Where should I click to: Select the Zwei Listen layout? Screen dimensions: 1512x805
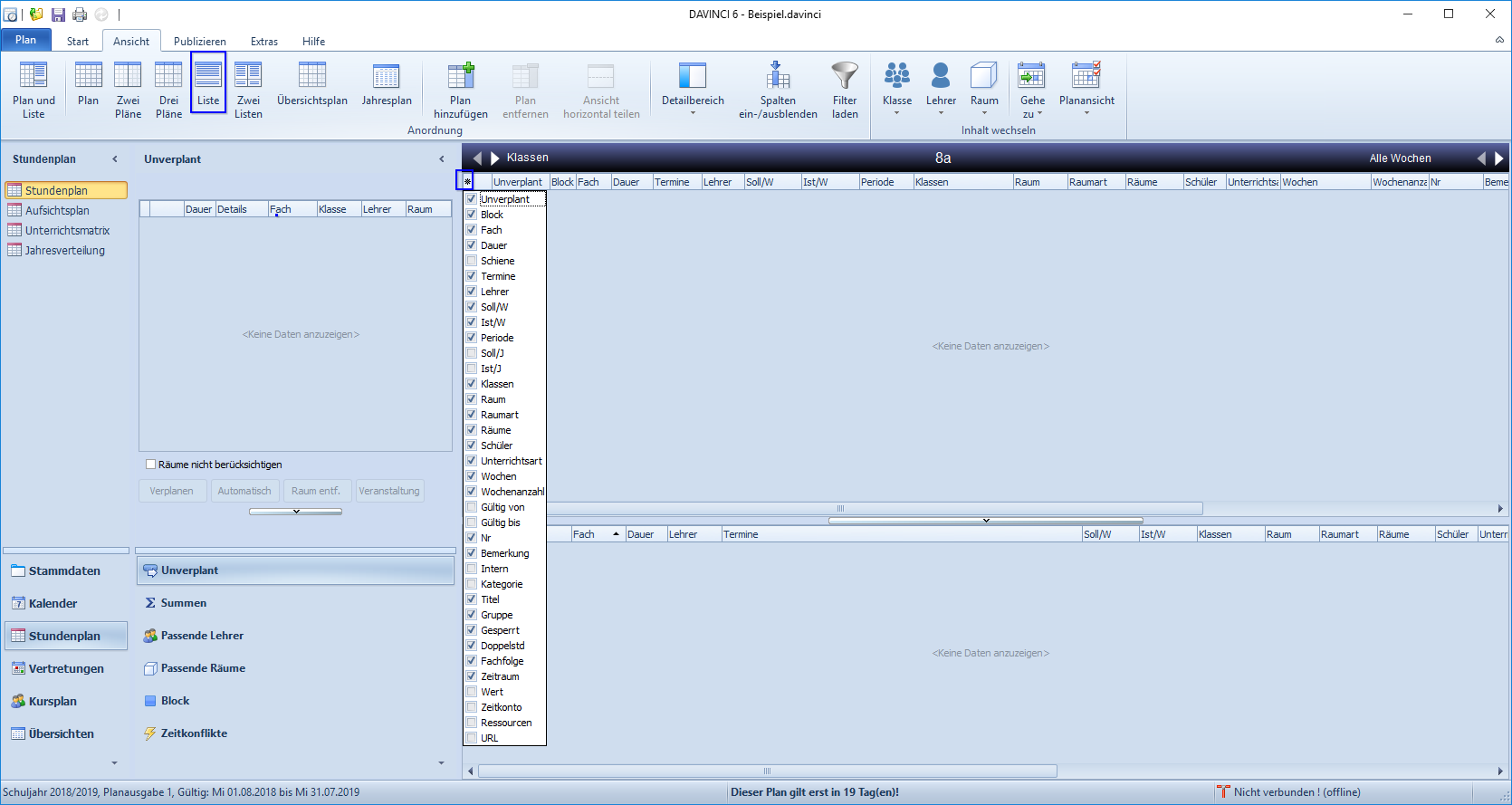[248, 90]
